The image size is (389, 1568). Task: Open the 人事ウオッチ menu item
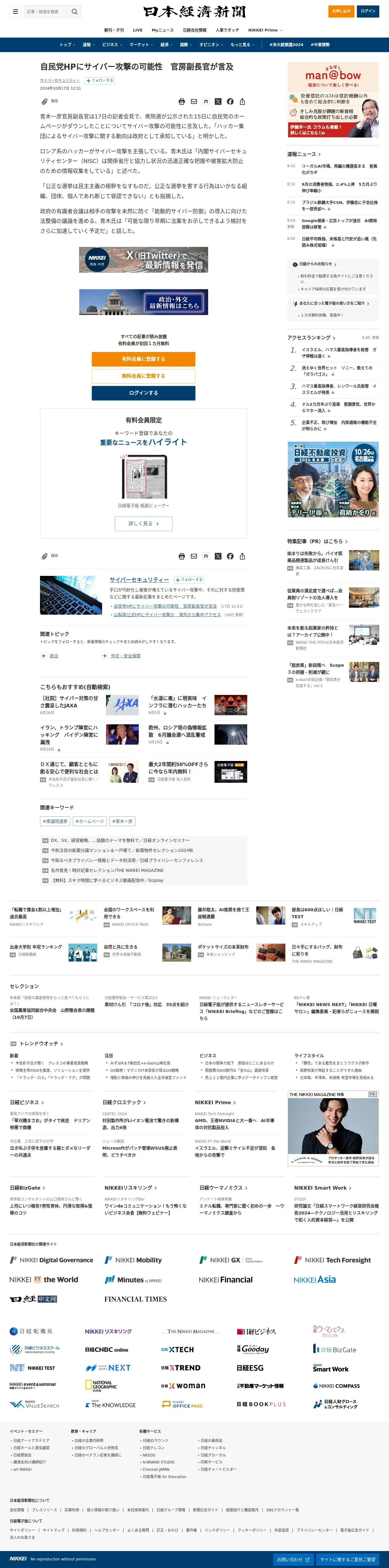click(227, 30)
